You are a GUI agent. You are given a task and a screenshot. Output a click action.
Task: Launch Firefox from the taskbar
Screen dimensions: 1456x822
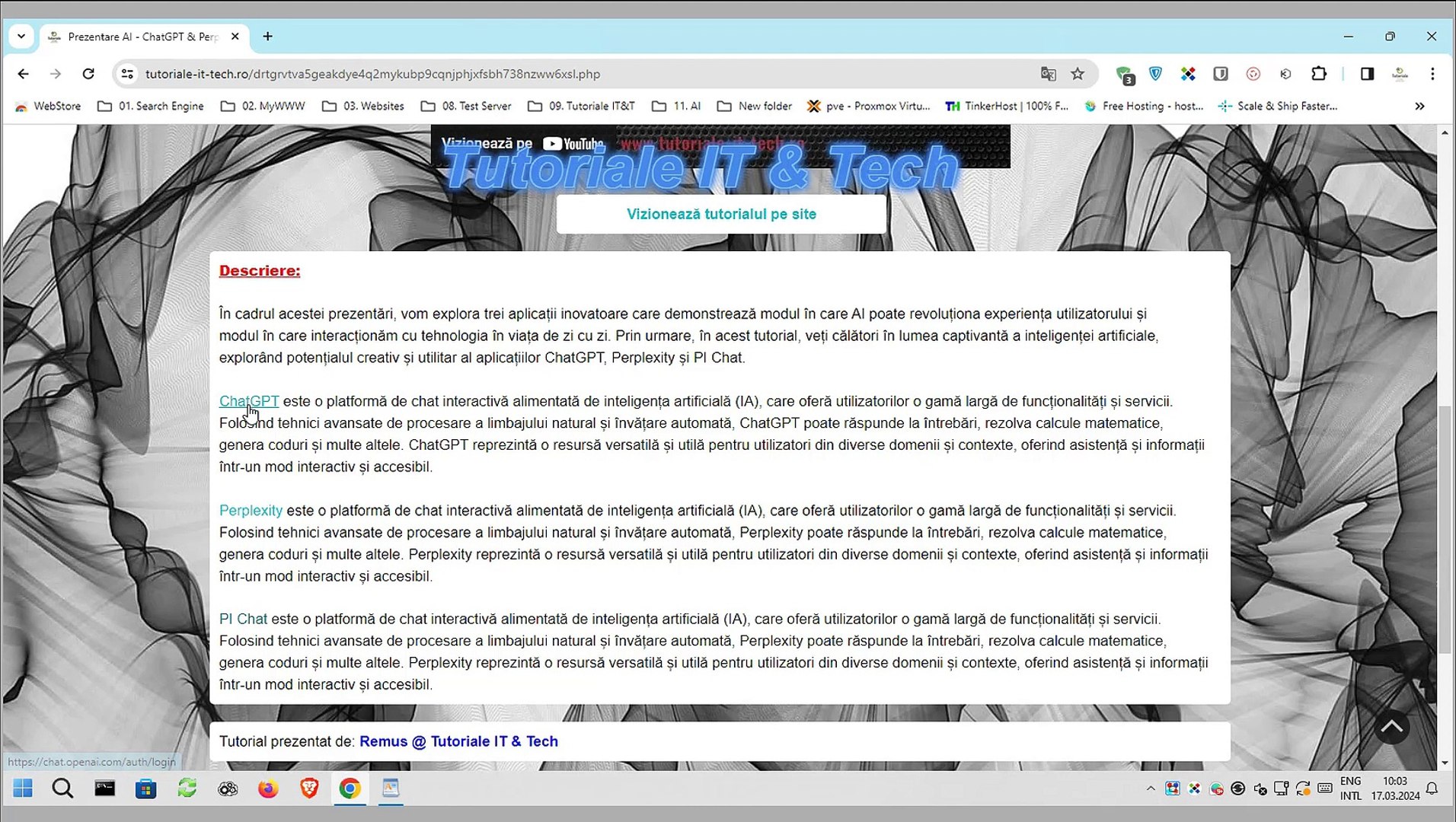point(268,789)
